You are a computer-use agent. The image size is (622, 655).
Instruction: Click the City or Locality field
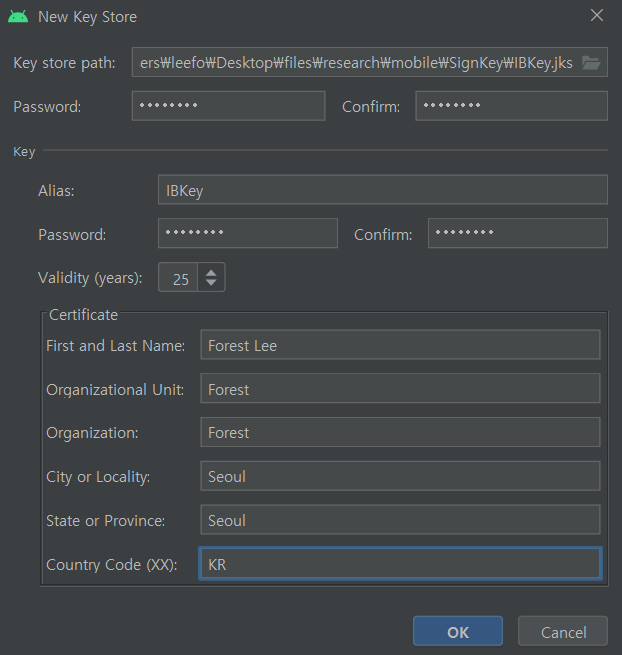pyautogui.click(x=400, y=476)
